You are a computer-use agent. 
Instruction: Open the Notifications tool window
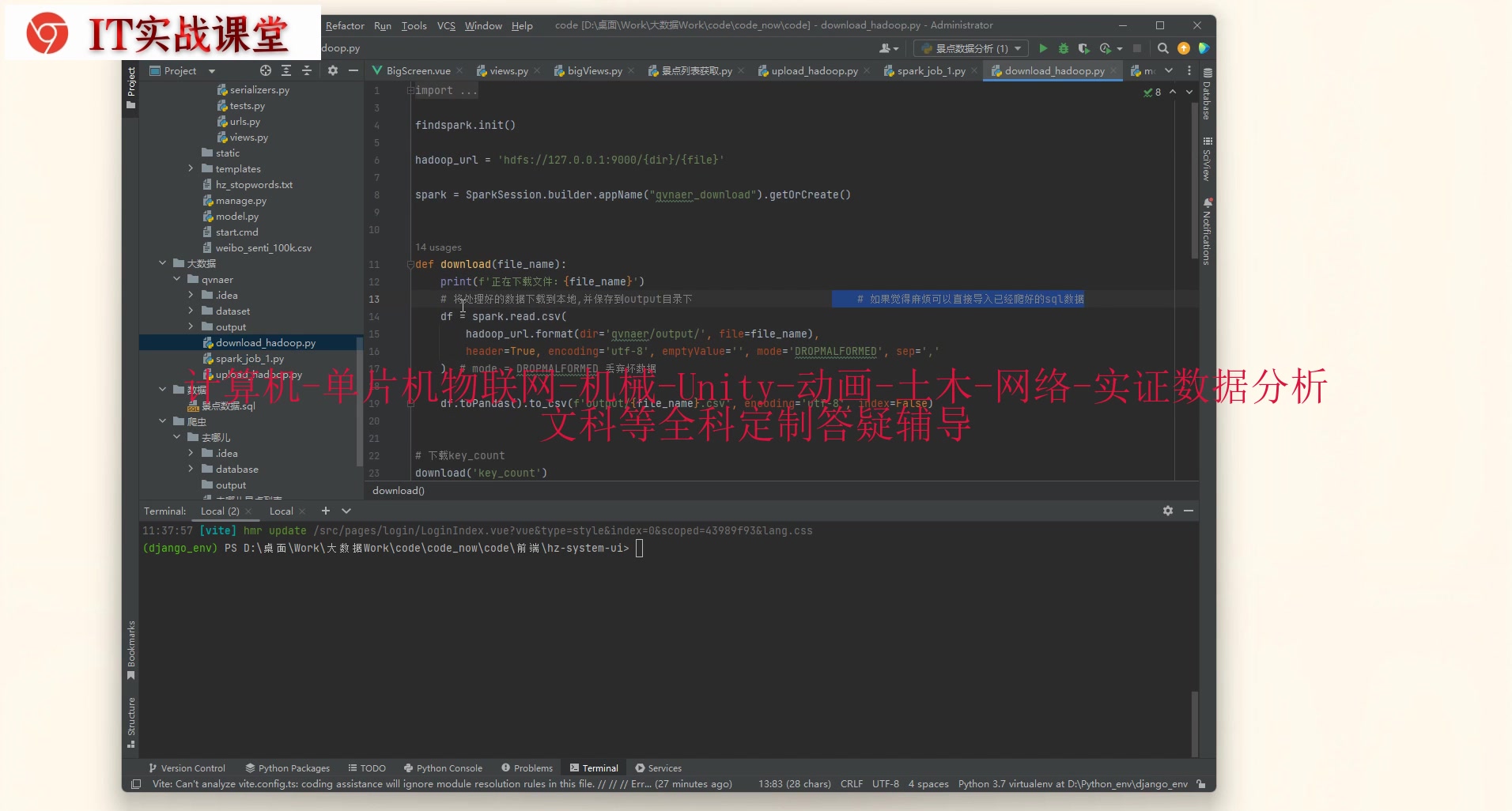pyautogui.click(x=1207, y=231)
